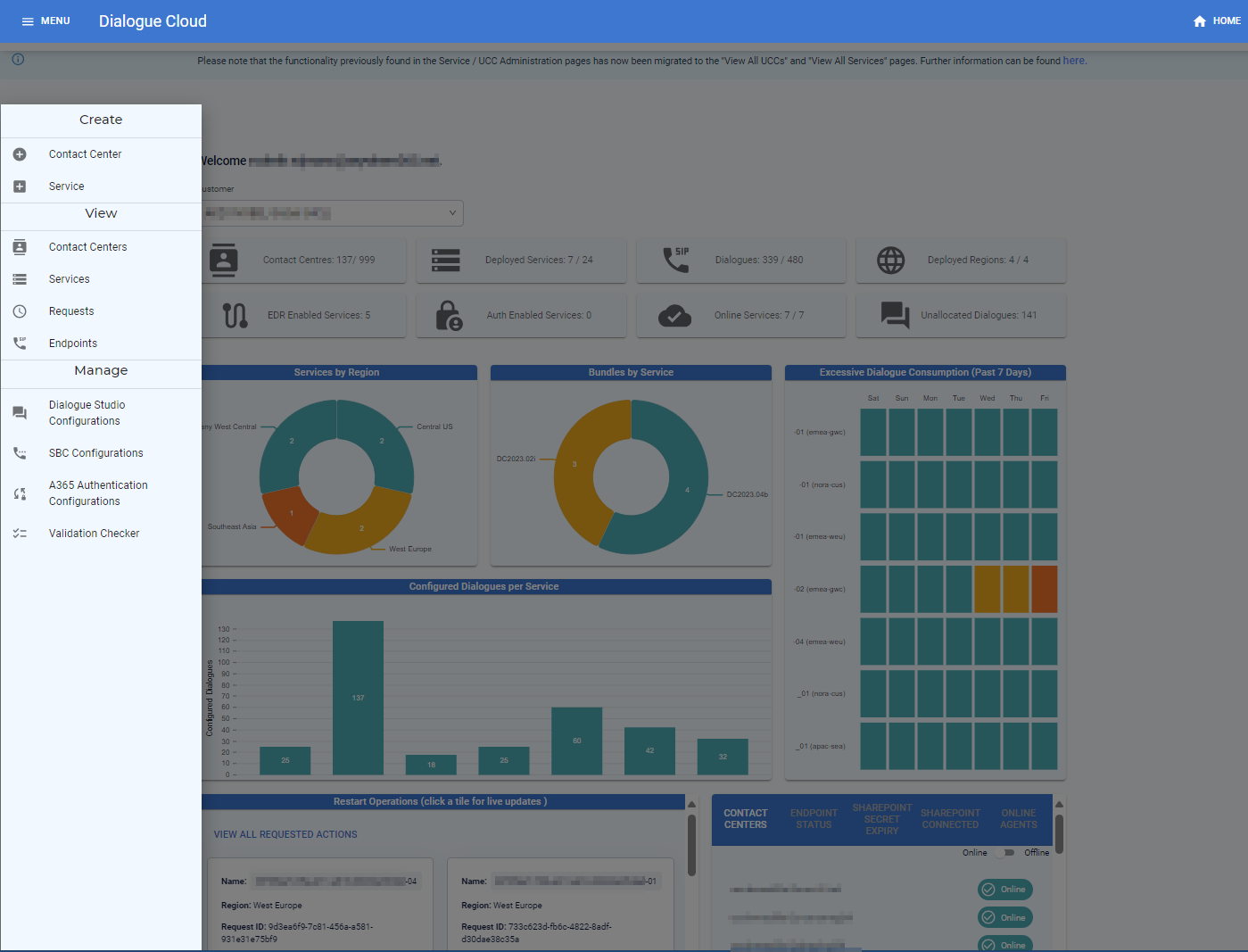1248x952 pixels.
Task: Click the sync icon beside A365 Authentication Configurations
Action: (20, 493)
